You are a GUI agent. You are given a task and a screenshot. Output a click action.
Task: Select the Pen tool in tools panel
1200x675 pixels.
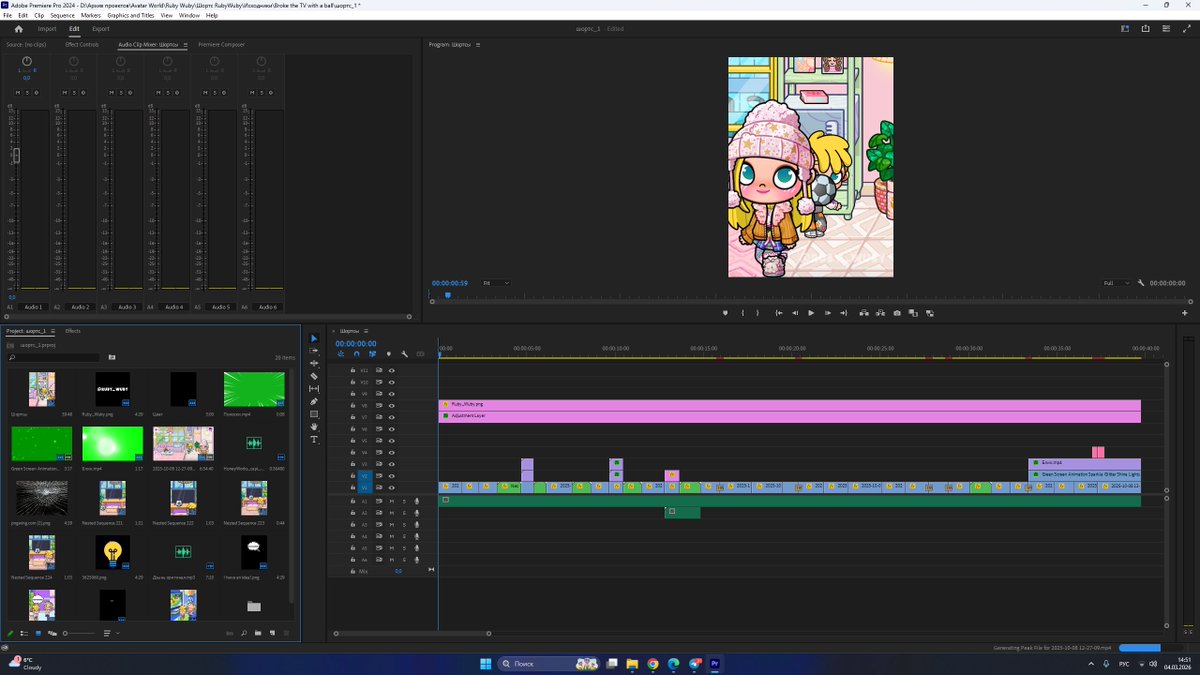[314, 401]
